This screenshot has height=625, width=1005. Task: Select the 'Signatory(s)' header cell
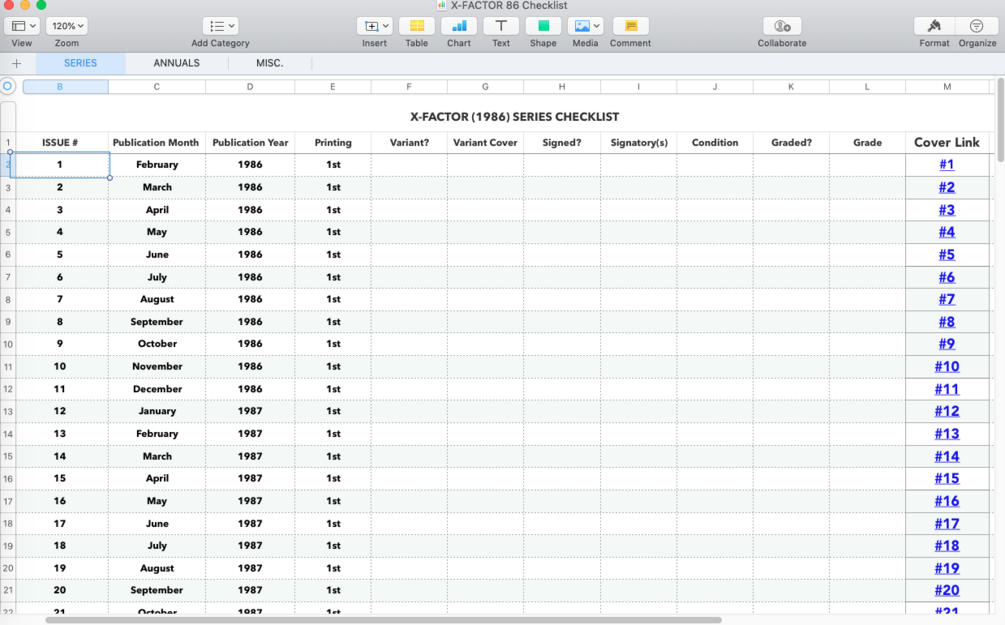638,143
